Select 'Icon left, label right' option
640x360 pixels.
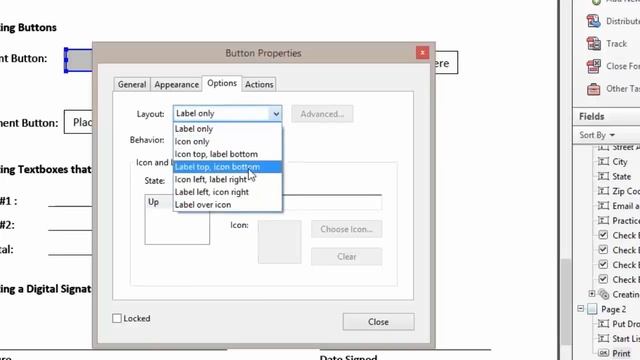[227, 180]
